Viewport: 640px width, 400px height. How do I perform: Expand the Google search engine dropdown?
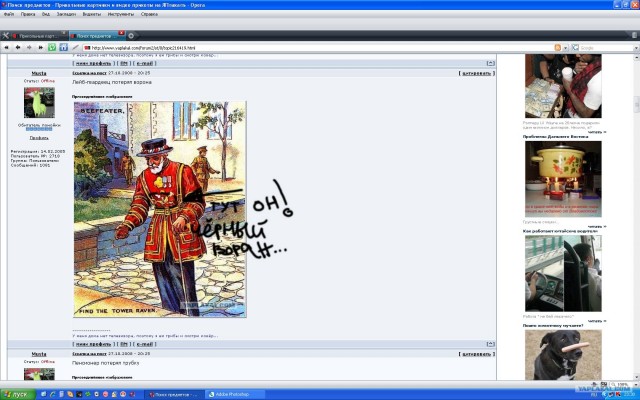click(x=636, y=48)
